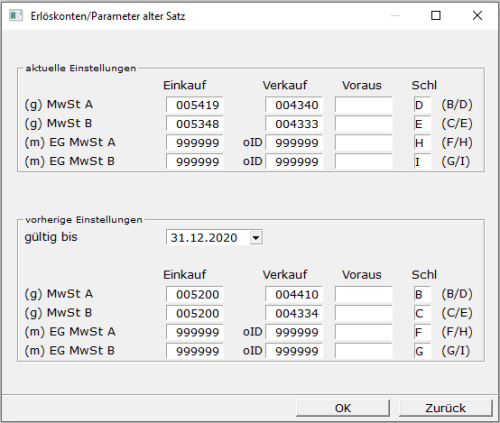Click current Schl field containing H
The height and width of the screenshot is (423, 500).
point(422,143)
